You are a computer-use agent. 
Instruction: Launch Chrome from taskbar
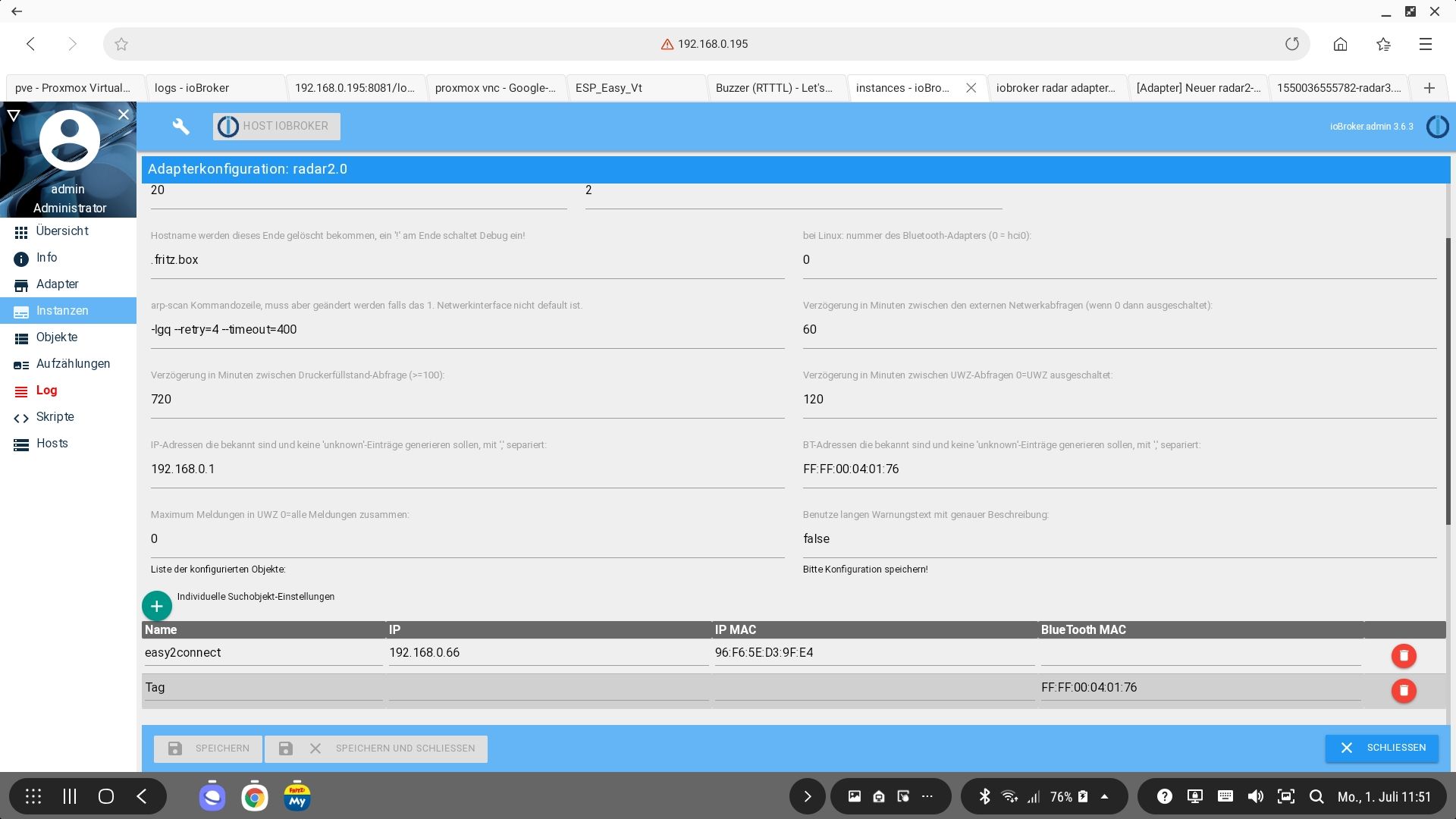(x=255, y=797)
